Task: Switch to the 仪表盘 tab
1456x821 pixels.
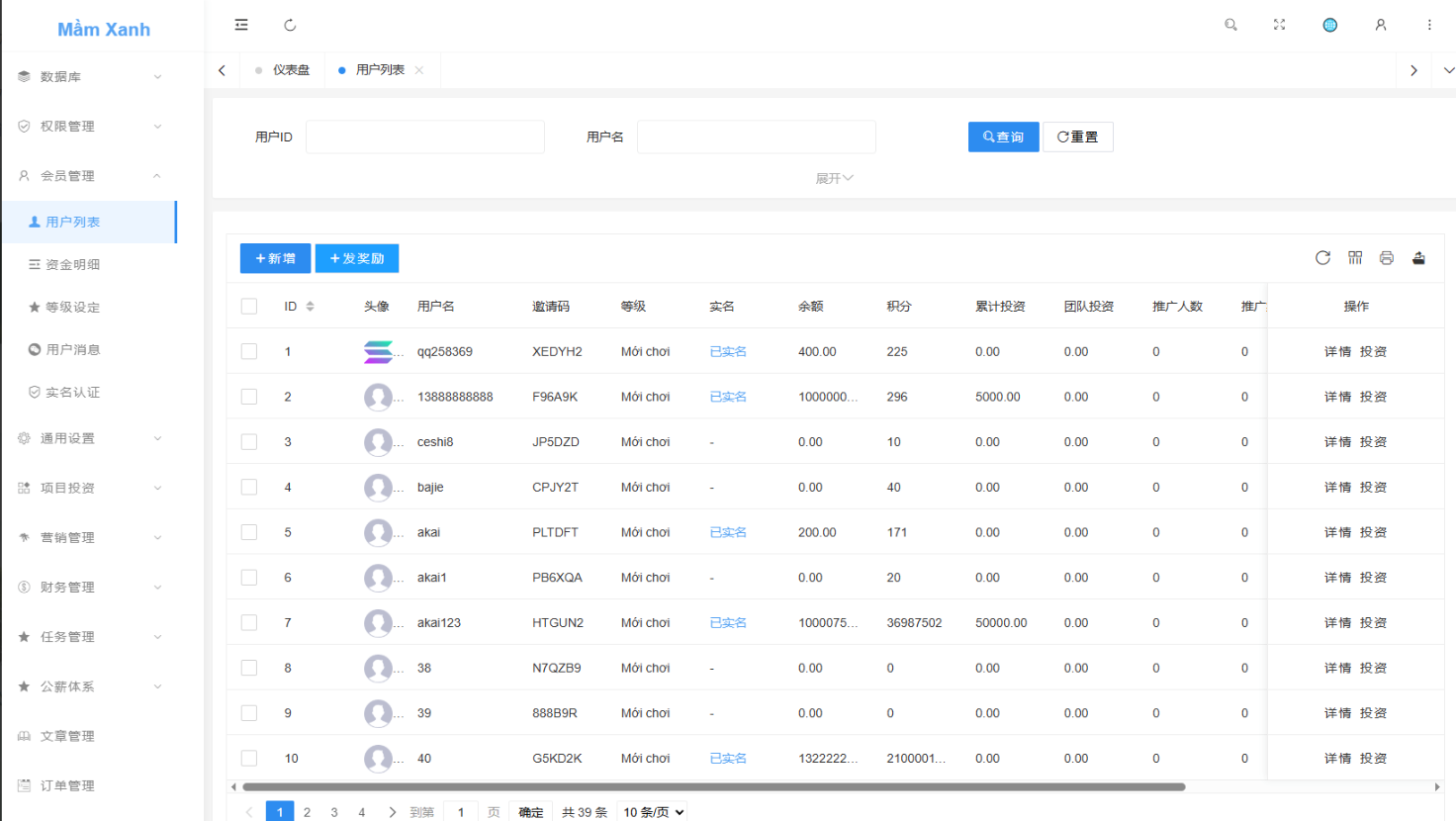Action: coord(283,70)
